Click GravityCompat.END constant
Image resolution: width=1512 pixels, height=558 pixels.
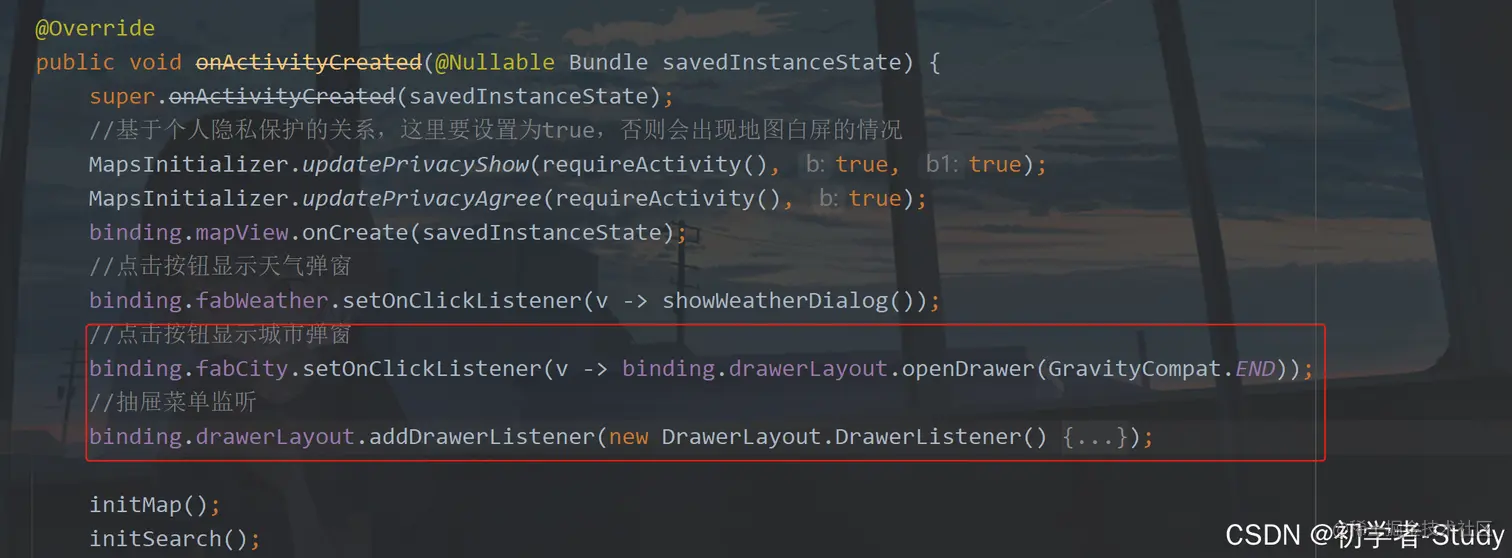click(1162, 369)
